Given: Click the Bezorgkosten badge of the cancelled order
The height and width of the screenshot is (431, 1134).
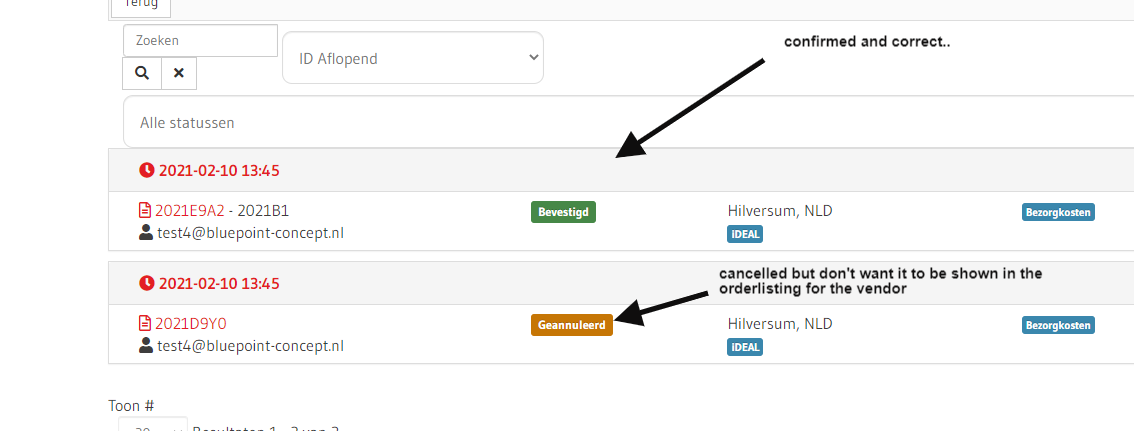Looking at the screenshot, I should click(1058, 325).
